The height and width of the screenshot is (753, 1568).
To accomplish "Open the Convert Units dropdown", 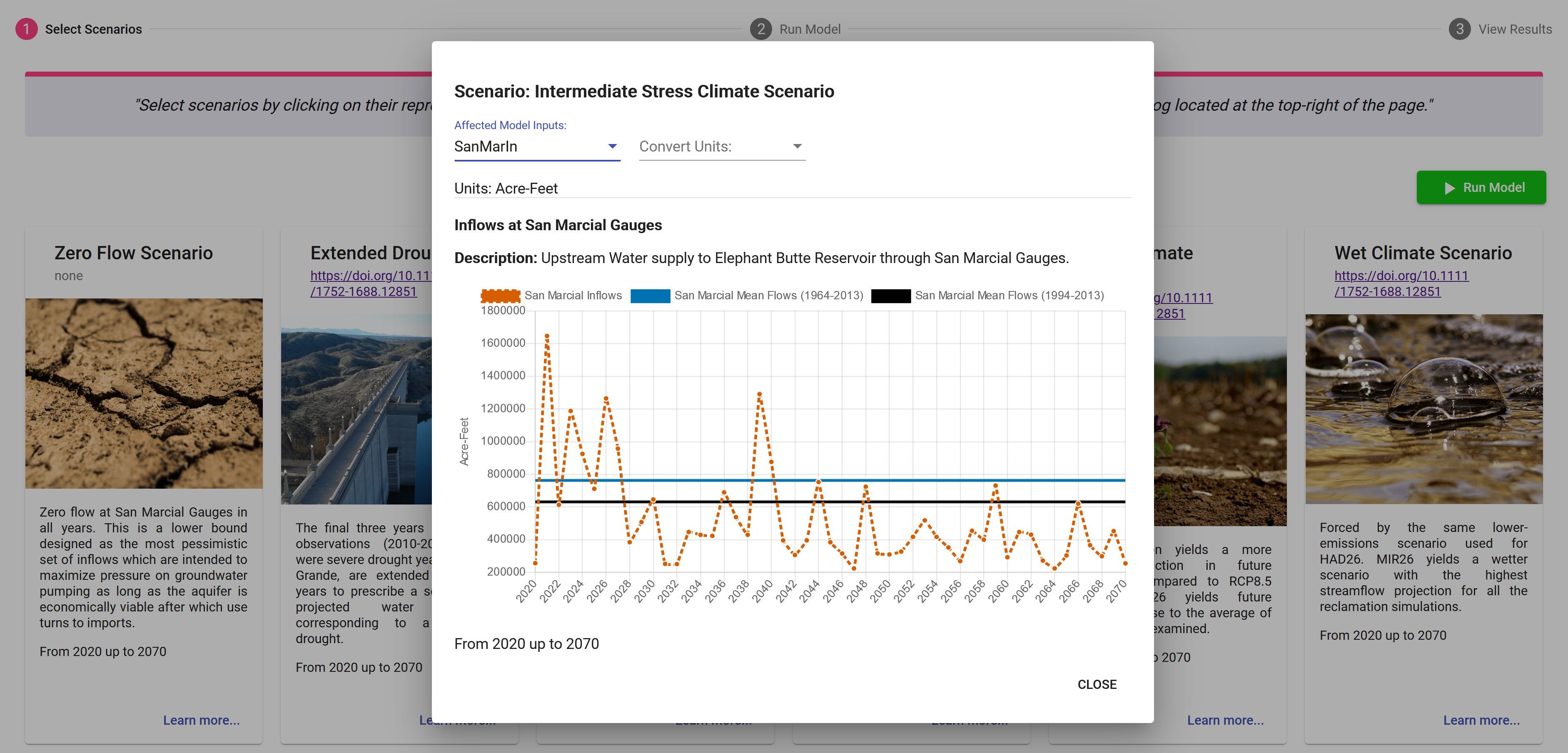I will (722, 147).
